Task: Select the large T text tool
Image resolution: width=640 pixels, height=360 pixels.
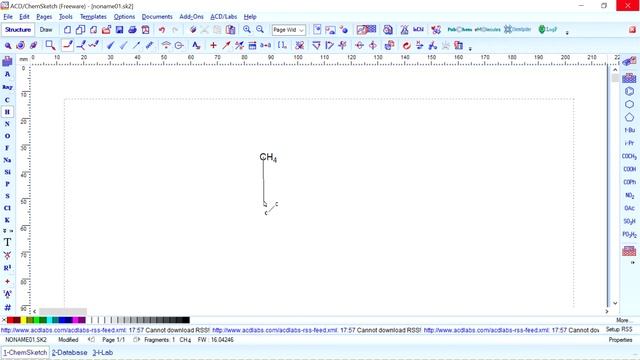Action: [7, 242]
